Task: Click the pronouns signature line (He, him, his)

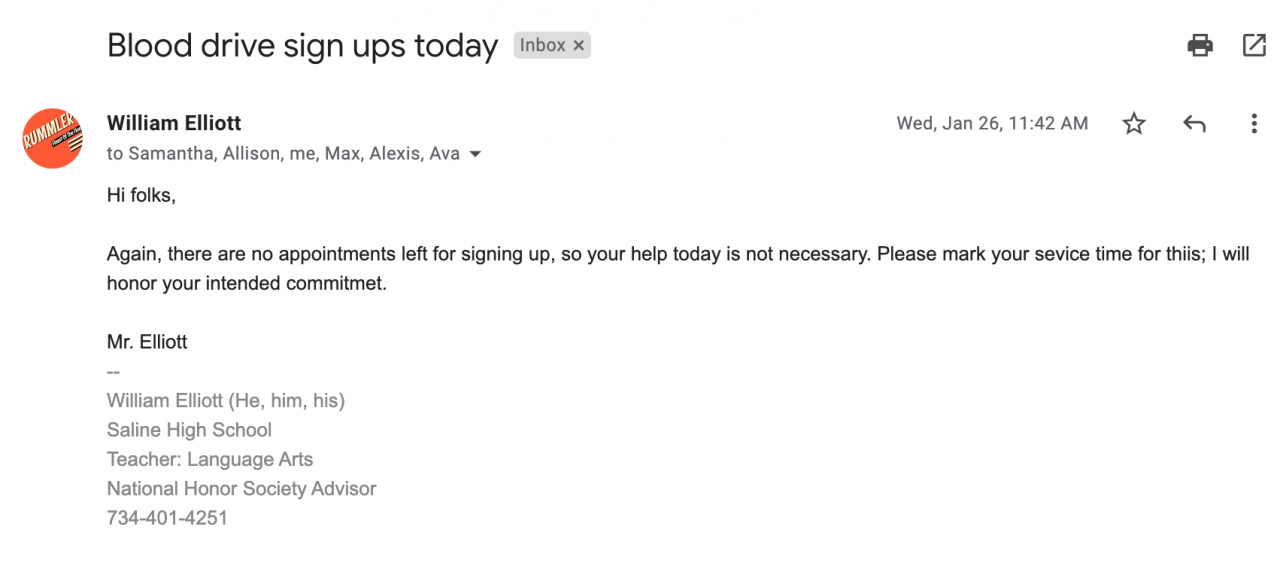Action: [x=226, y=401]
